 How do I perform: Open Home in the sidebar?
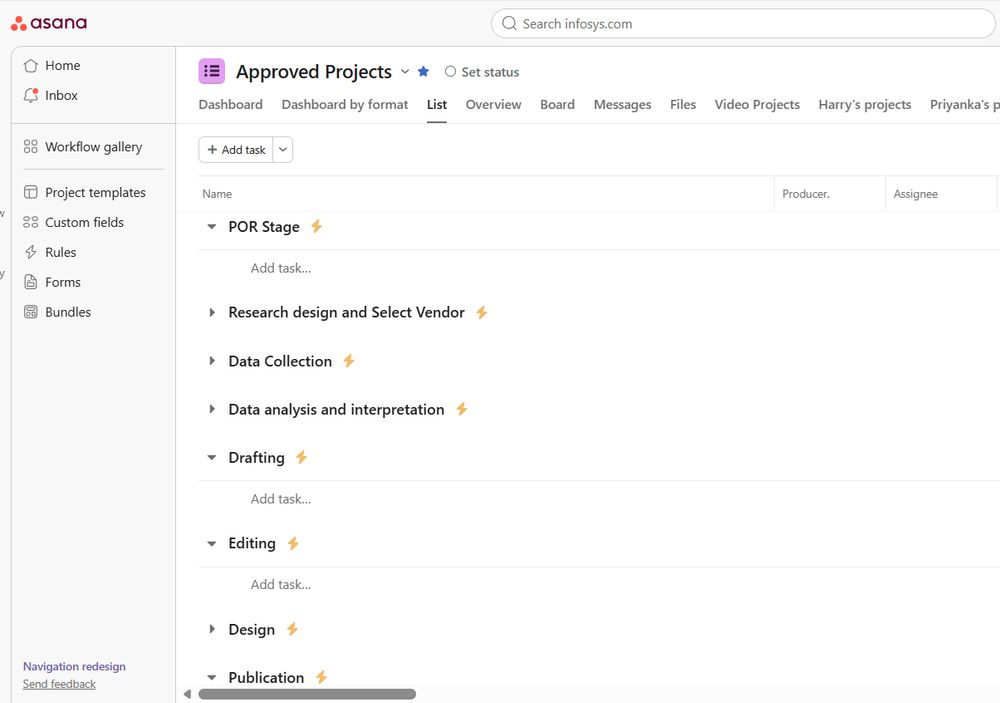62,66
